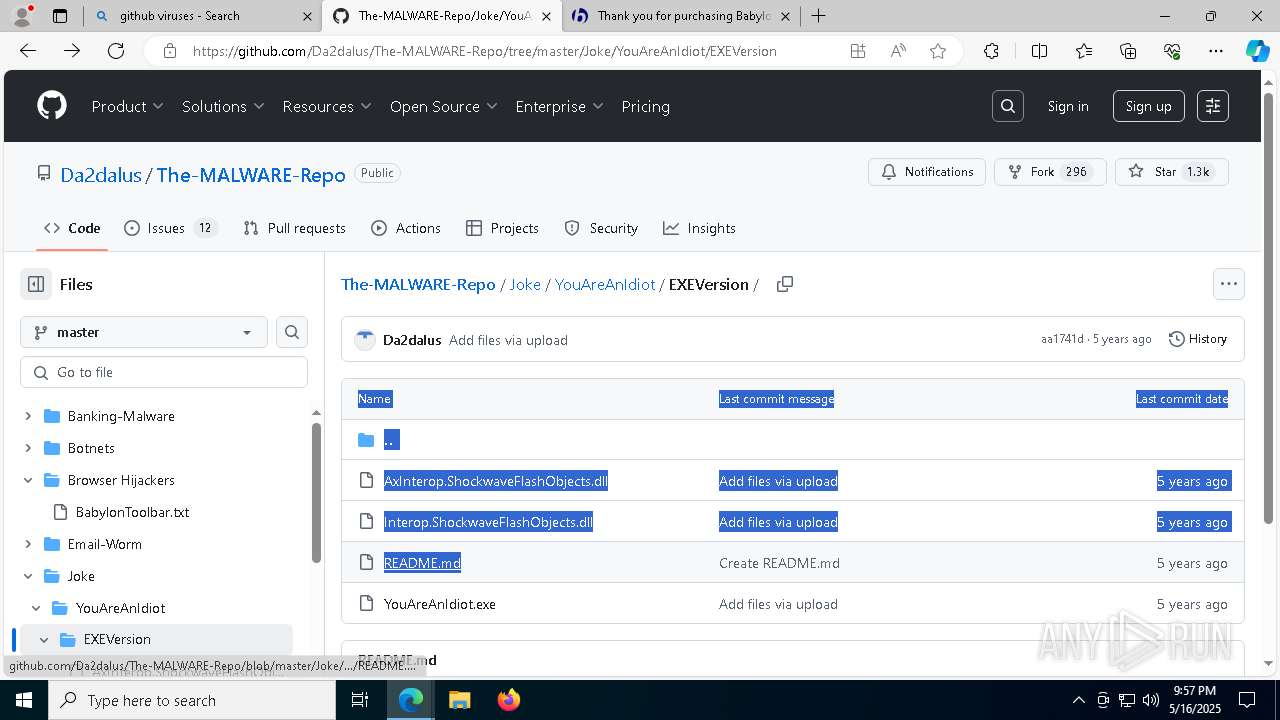Open the YouAreAnIdiot.exe file link

coord(440,604)
